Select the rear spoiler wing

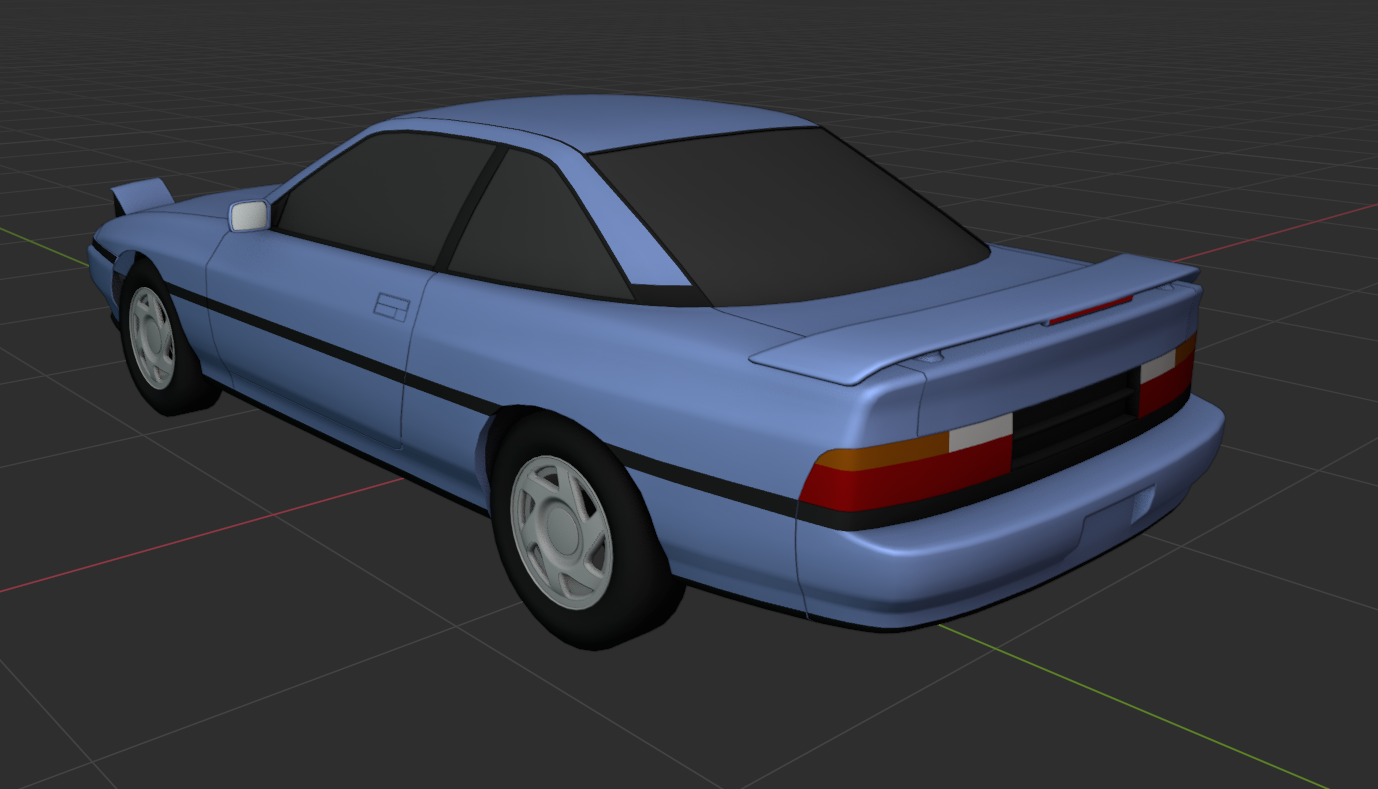pyautogui.click(x=975, y=317)
